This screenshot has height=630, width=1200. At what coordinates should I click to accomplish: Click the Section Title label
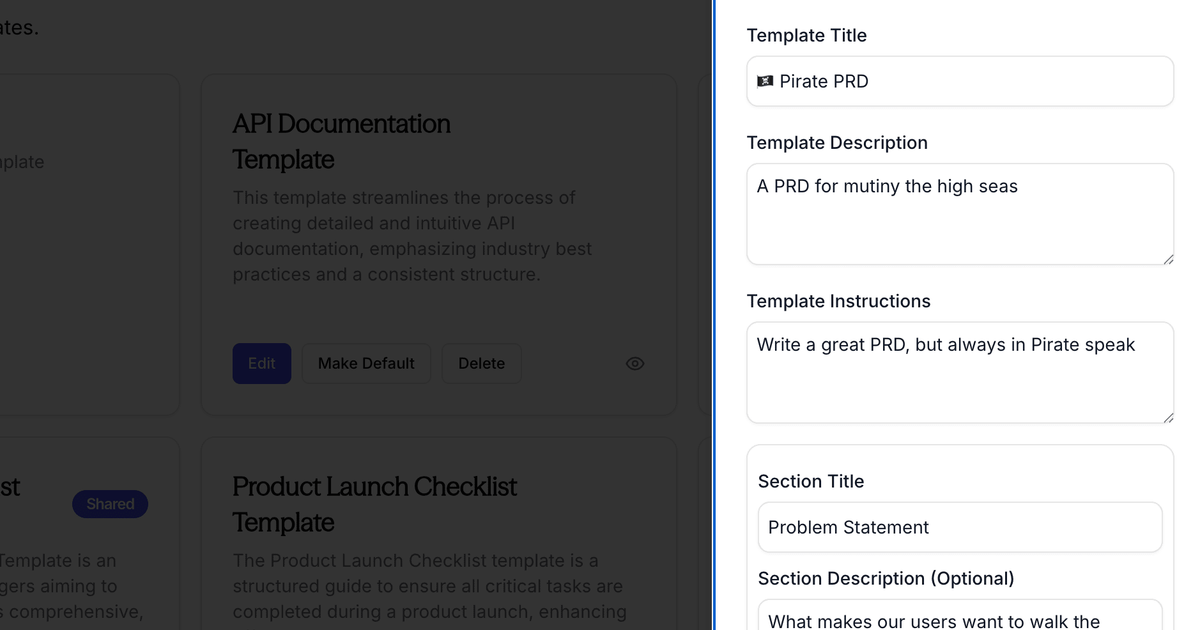pyautogui.click(x=811, y=481)
